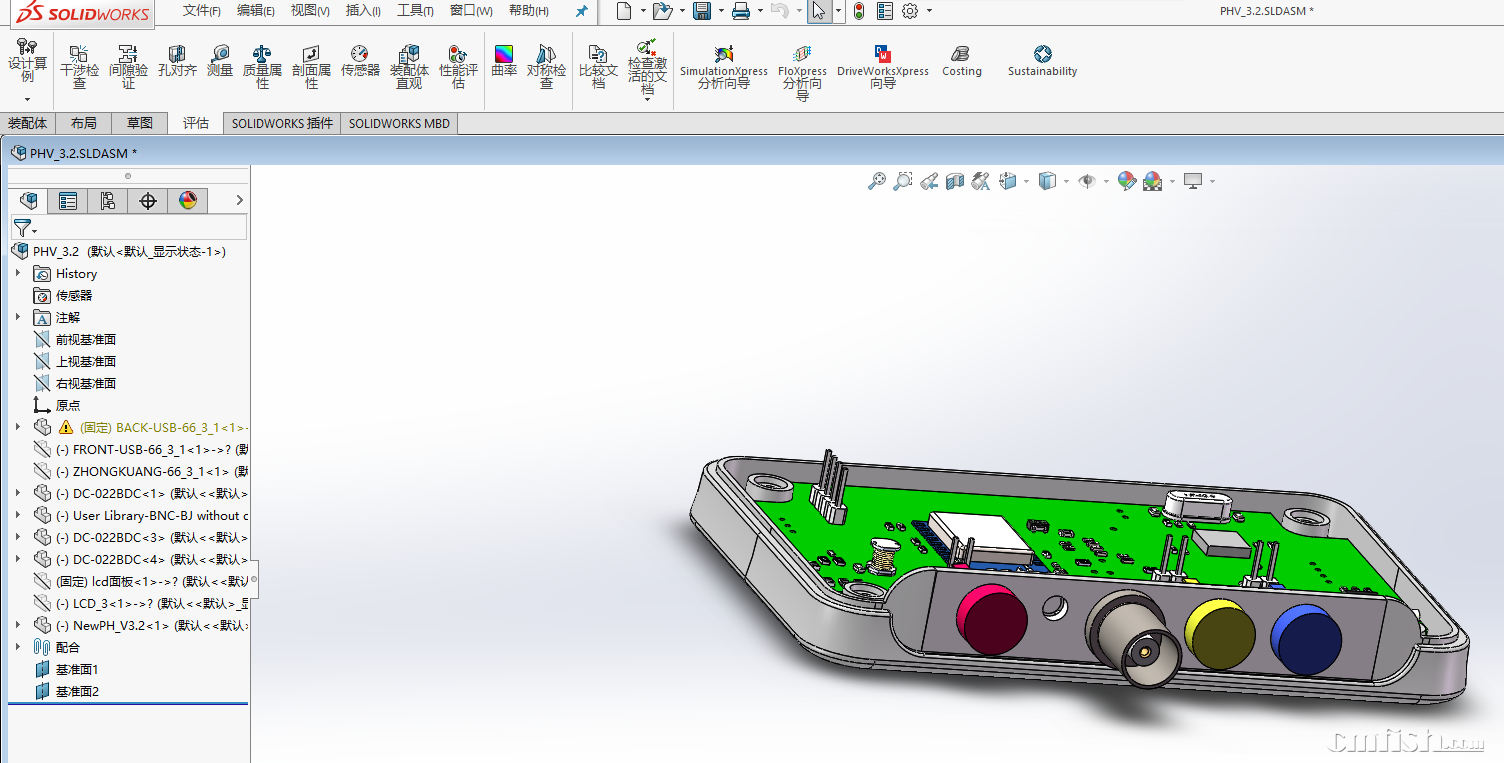Toggle the section view in view toolbar

954,181
